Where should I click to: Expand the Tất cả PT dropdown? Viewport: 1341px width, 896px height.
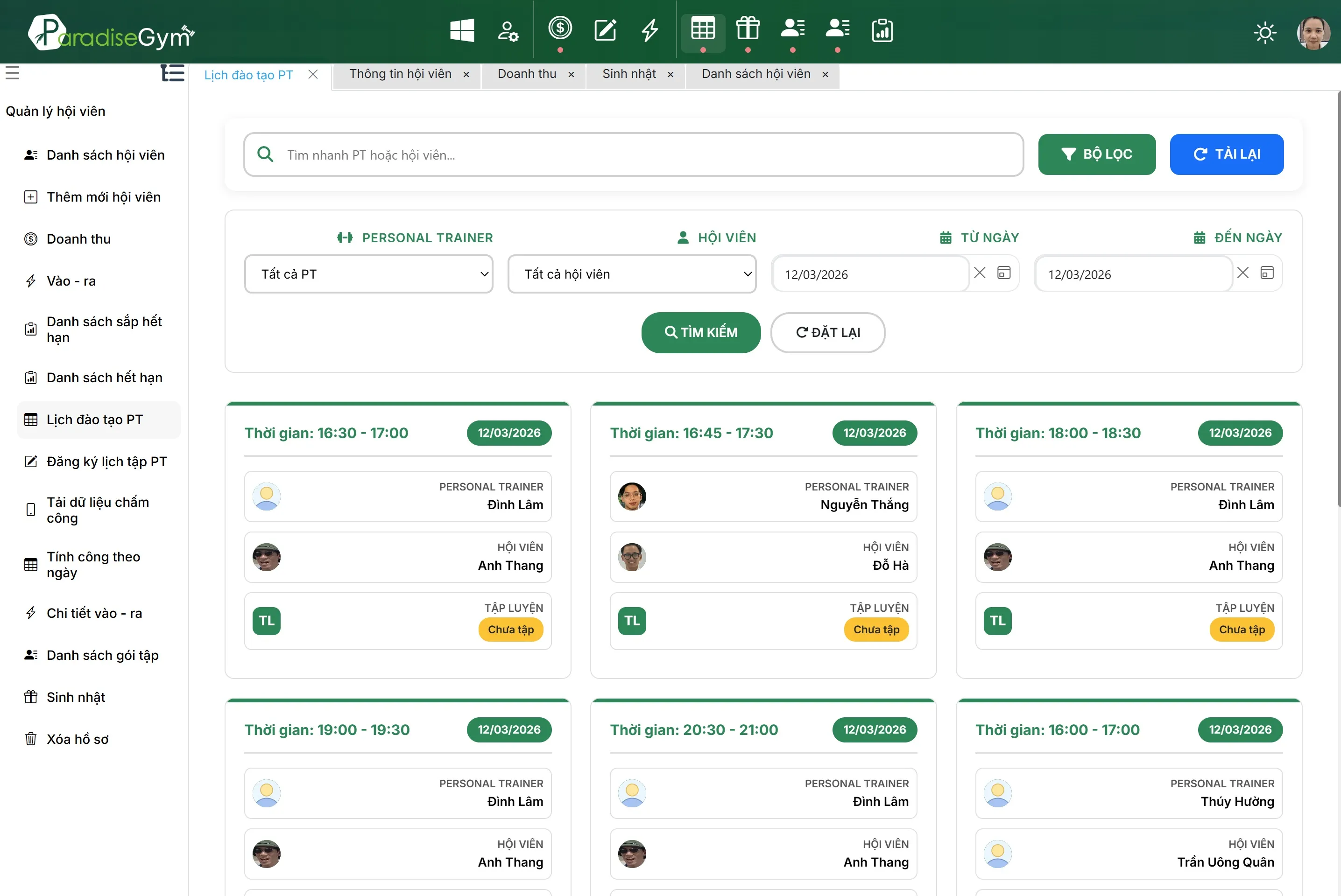[369, 274]
